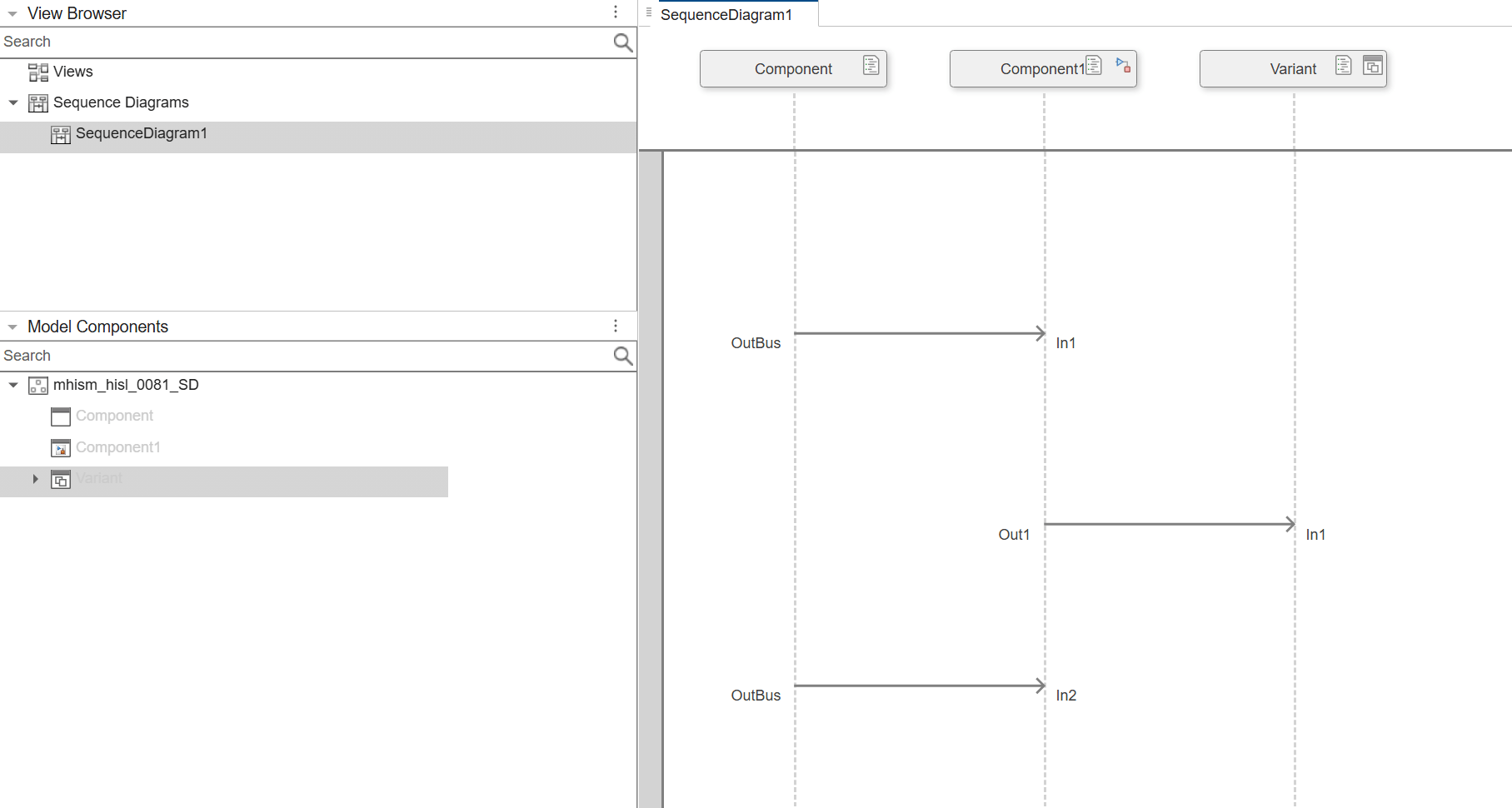
Task: Click the document icon on Variant lifeline
Action: pyautogui.click(x=1344, y=65)
